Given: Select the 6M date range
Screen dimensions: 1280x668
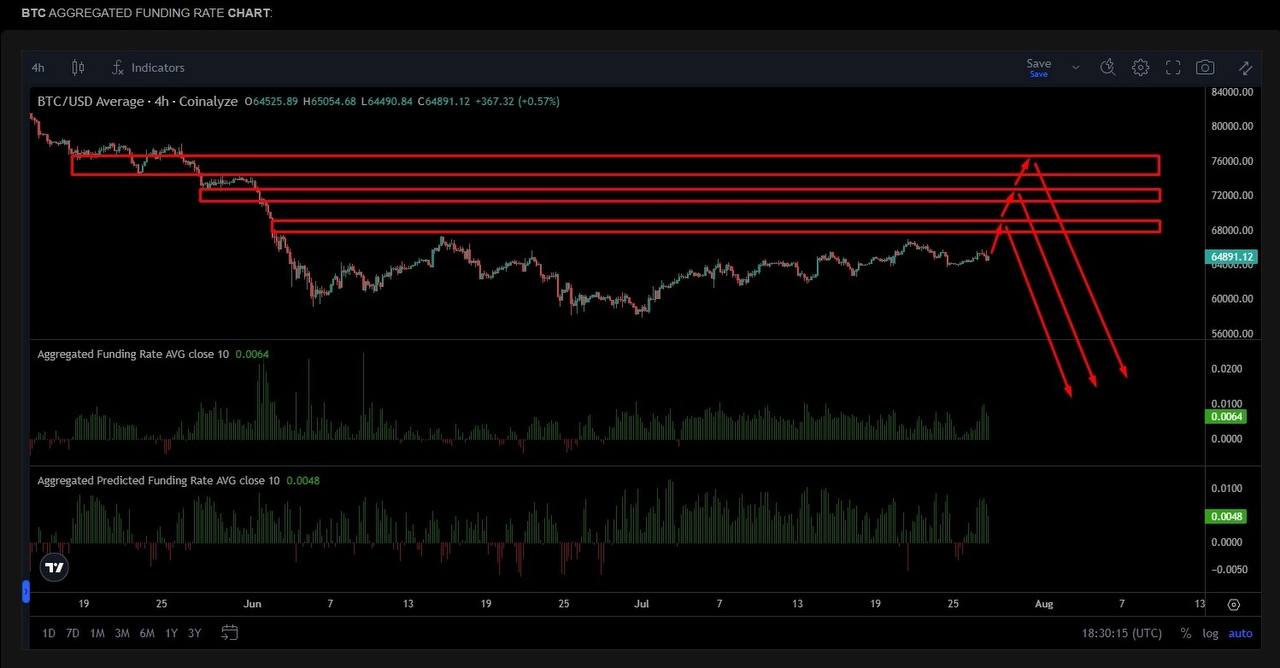Looking at the screenshot, I should (147, 633).
